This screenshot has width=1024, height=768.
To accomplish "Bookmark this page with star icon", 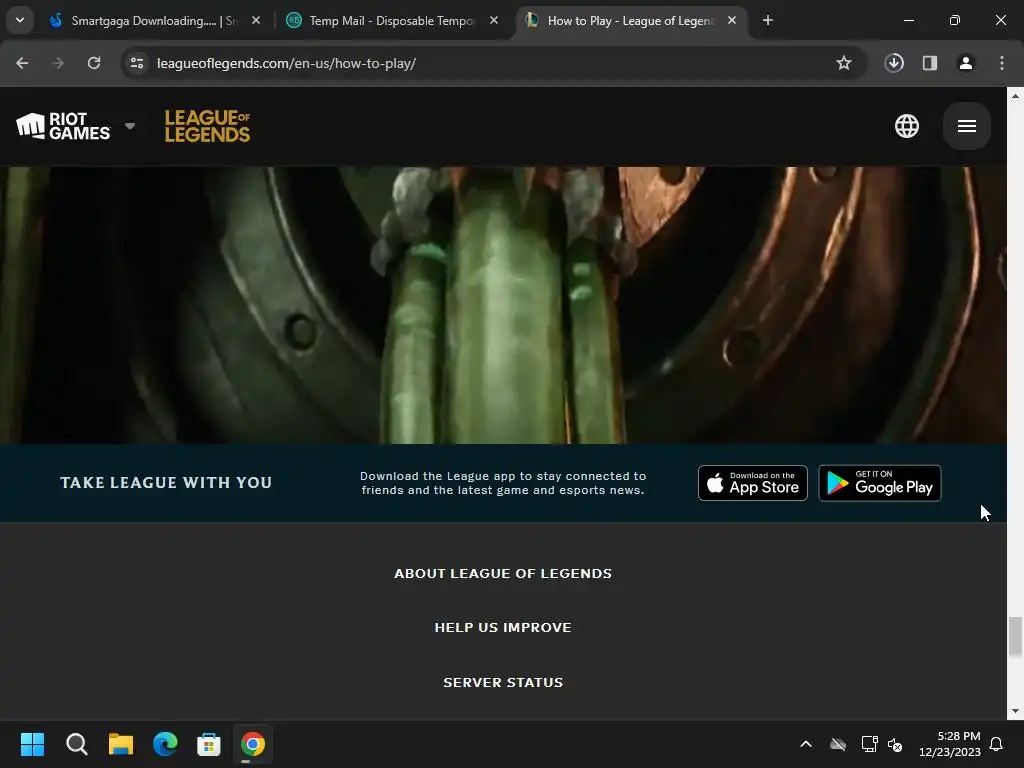I will 844,63.
